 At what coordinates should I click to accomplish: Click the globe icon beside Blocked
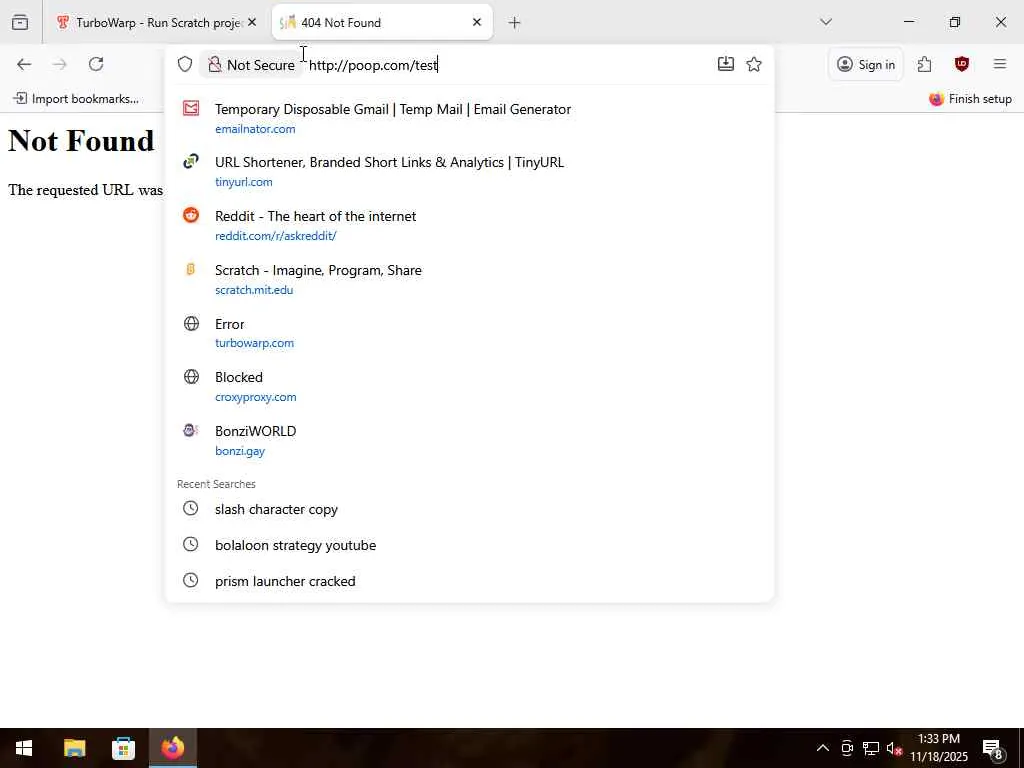191,376
